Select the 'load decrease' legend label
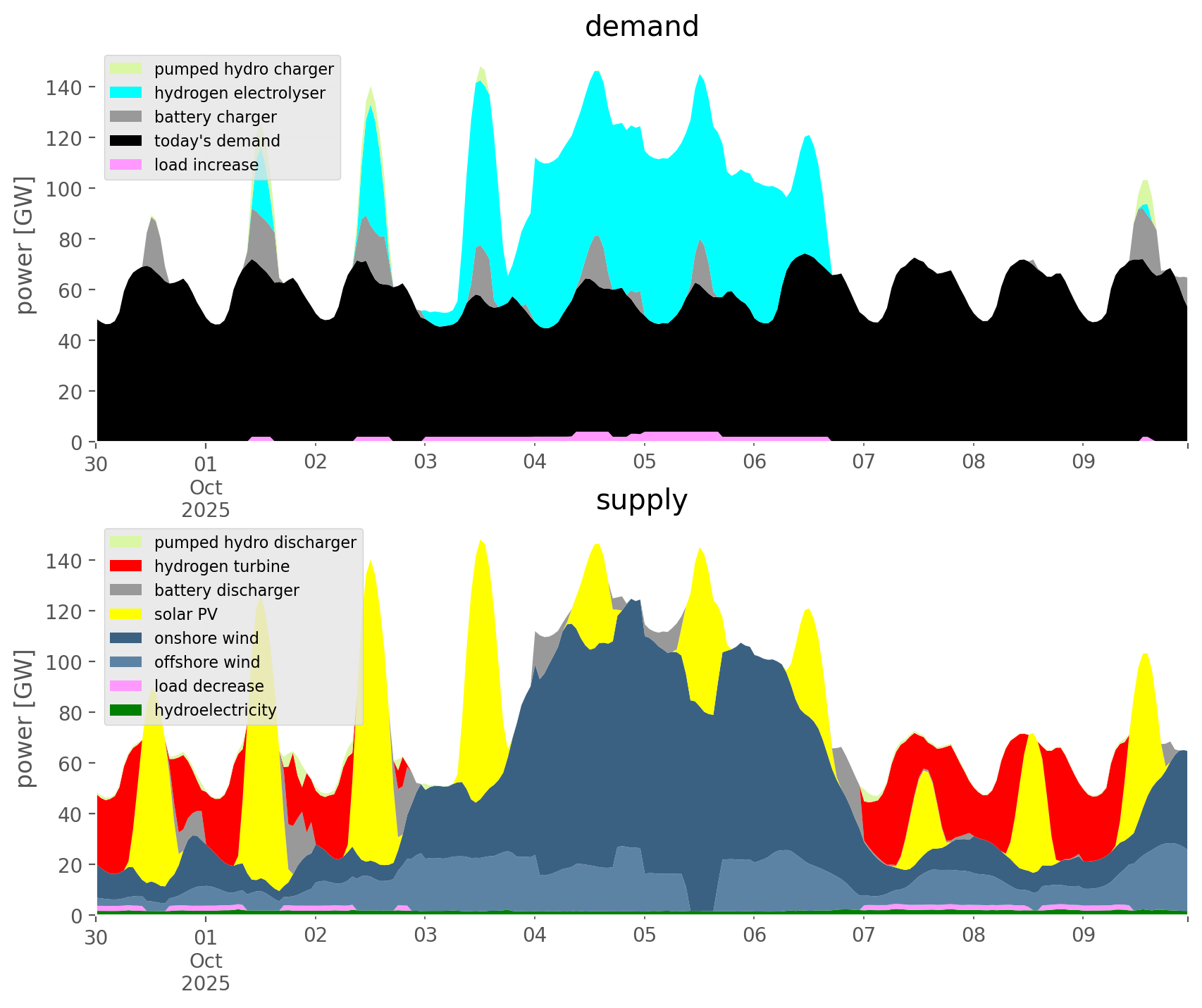Viewport: 1202px width, 1008px height. pos(209,686)
